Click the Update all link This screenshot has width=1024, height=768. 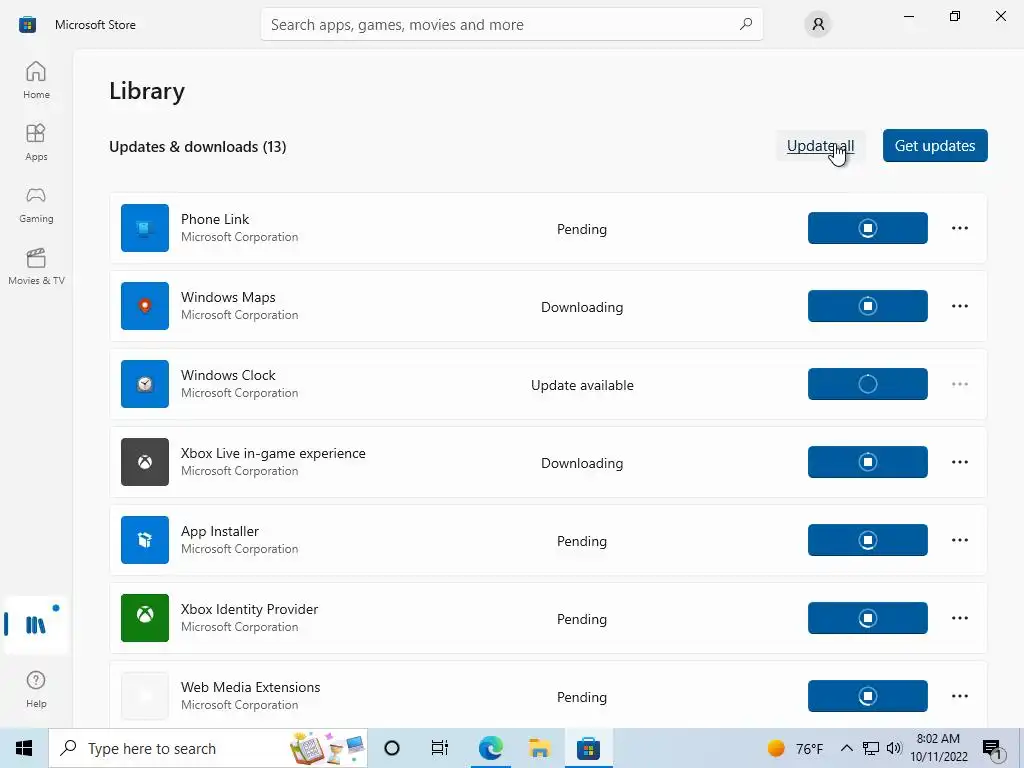820,146
